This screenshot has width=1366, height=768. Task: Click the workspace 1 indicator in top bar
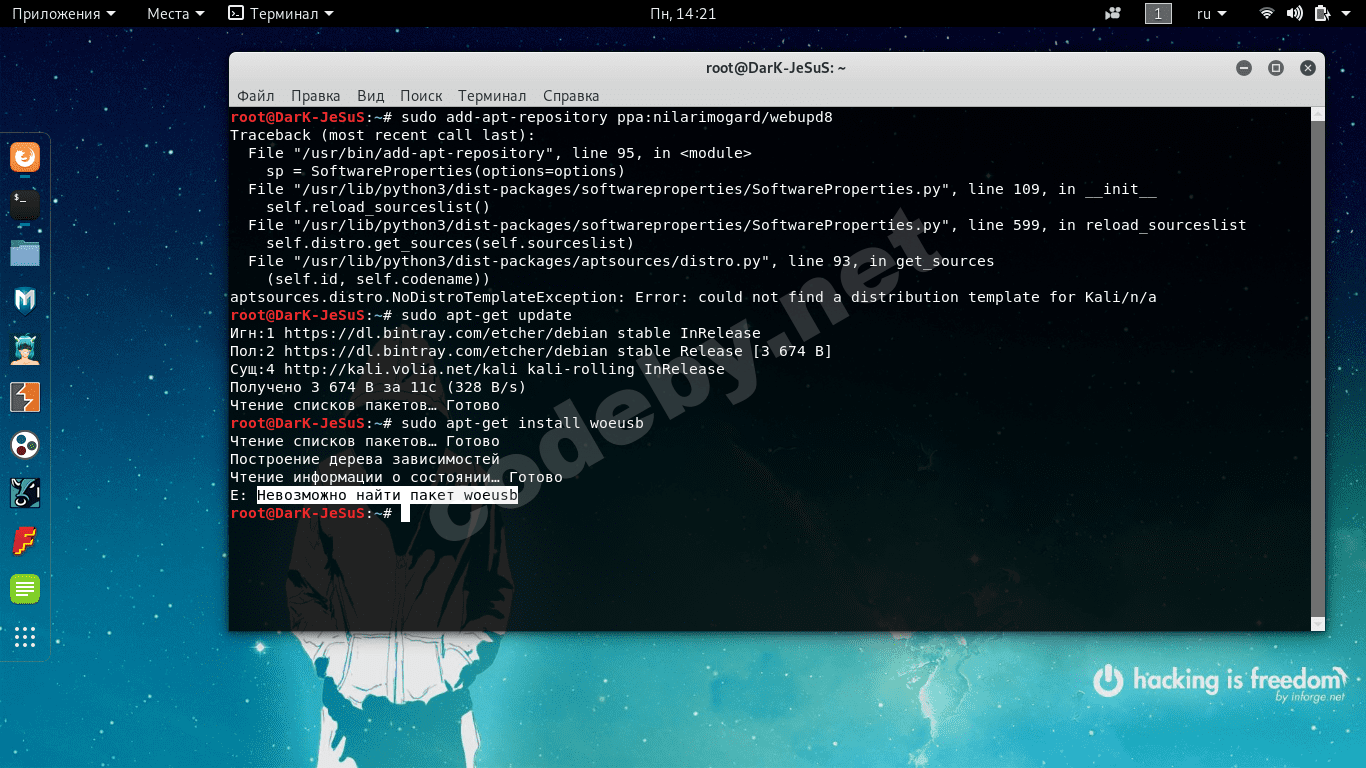click(1158, 14)
